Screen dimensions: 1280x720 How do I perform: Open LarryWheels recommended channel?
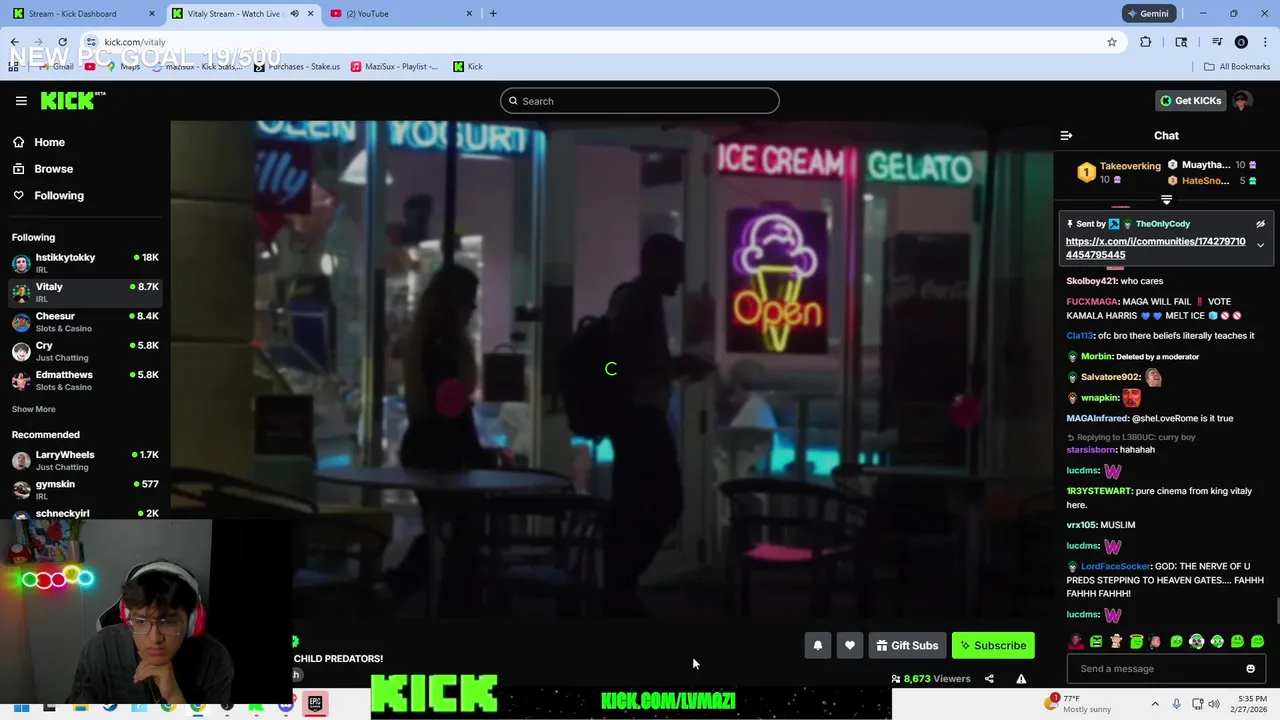(x=85, y=460)
